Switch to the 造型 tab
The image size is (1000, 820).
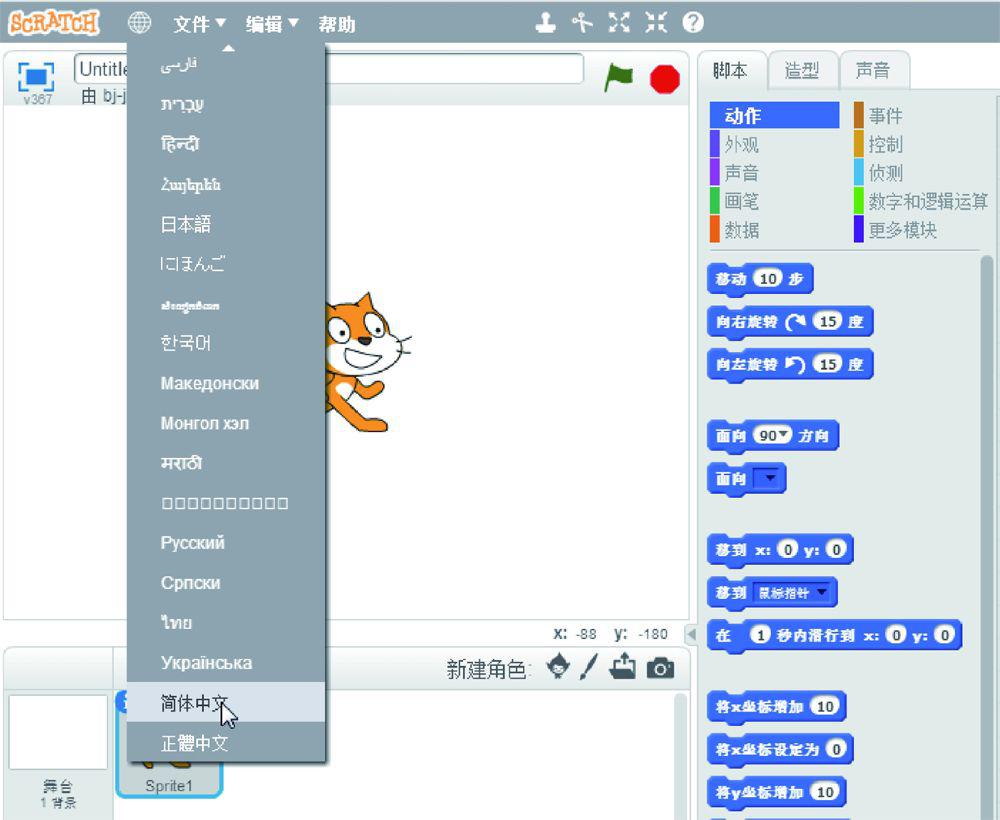click(x=802, y=70)
